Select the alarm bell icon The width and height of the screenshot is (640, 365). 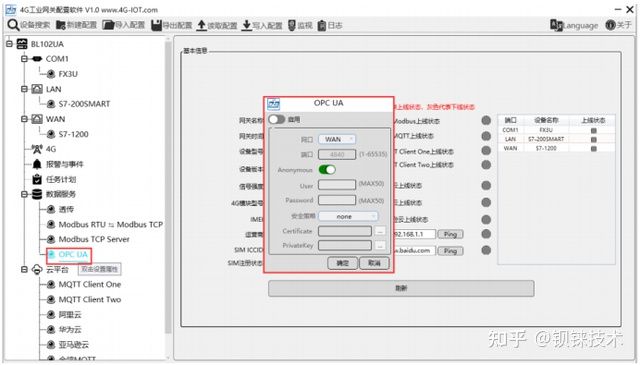(x=37, y=164)
